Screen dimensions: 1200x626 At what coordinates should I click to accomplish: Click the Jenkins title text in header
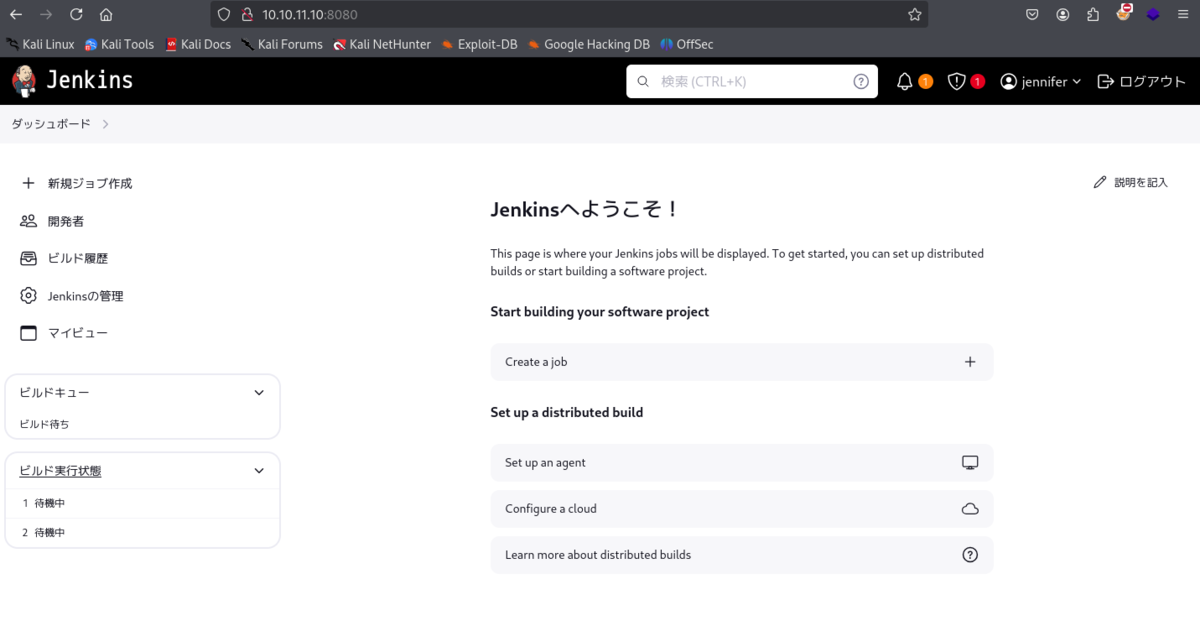coord(90,81)
